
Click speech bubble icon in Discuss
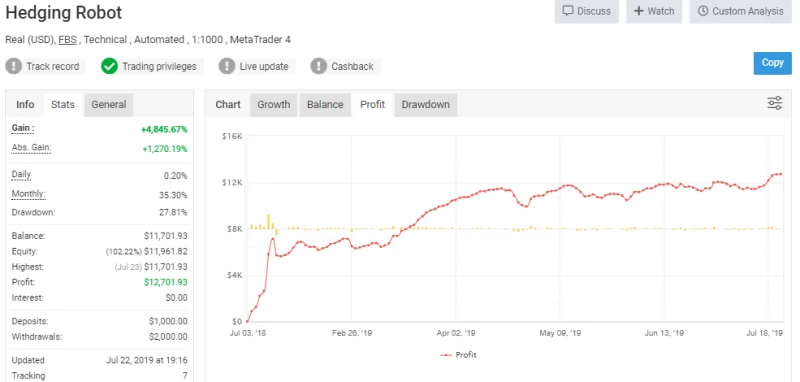coord(567,11)
